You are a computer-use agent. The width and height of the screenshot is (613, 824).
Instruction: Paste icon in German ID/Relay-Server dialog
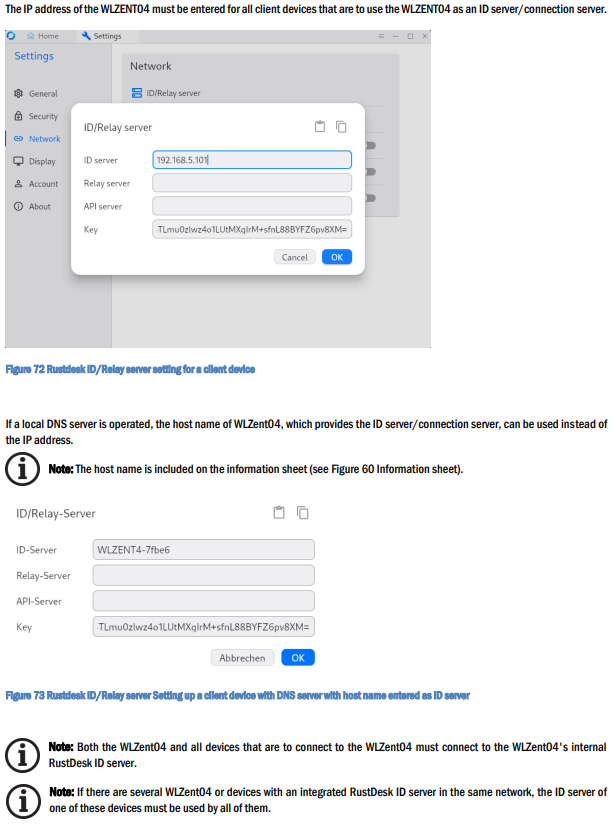pyautogui.click(x=279, y=512)
